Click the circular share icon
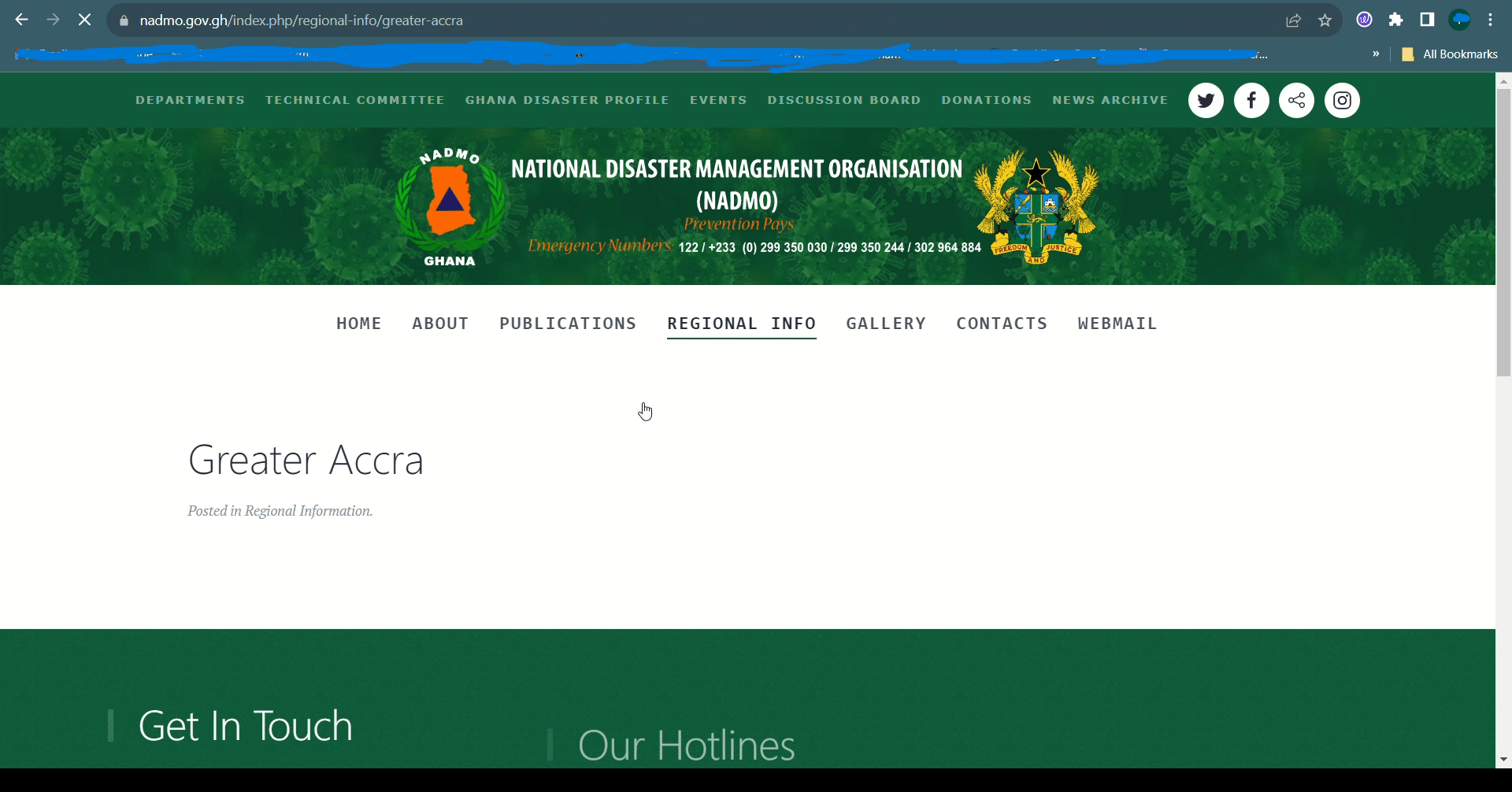The image size is (1512, 792). (x=1296, y=101)
